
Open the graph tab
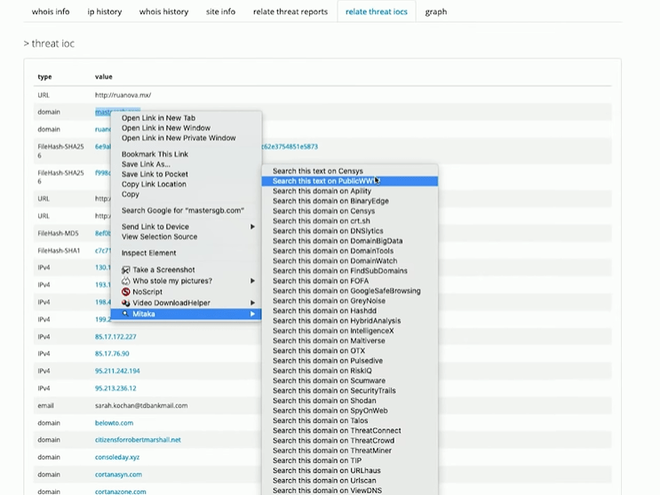click(436, 12)
